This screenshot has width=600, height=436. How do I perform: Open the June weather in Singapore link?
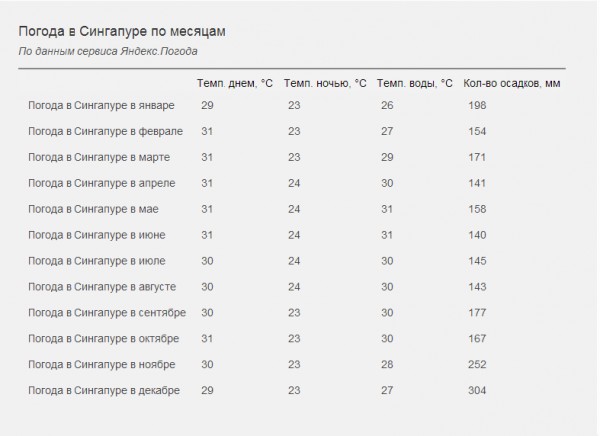(x=96, y=235)
